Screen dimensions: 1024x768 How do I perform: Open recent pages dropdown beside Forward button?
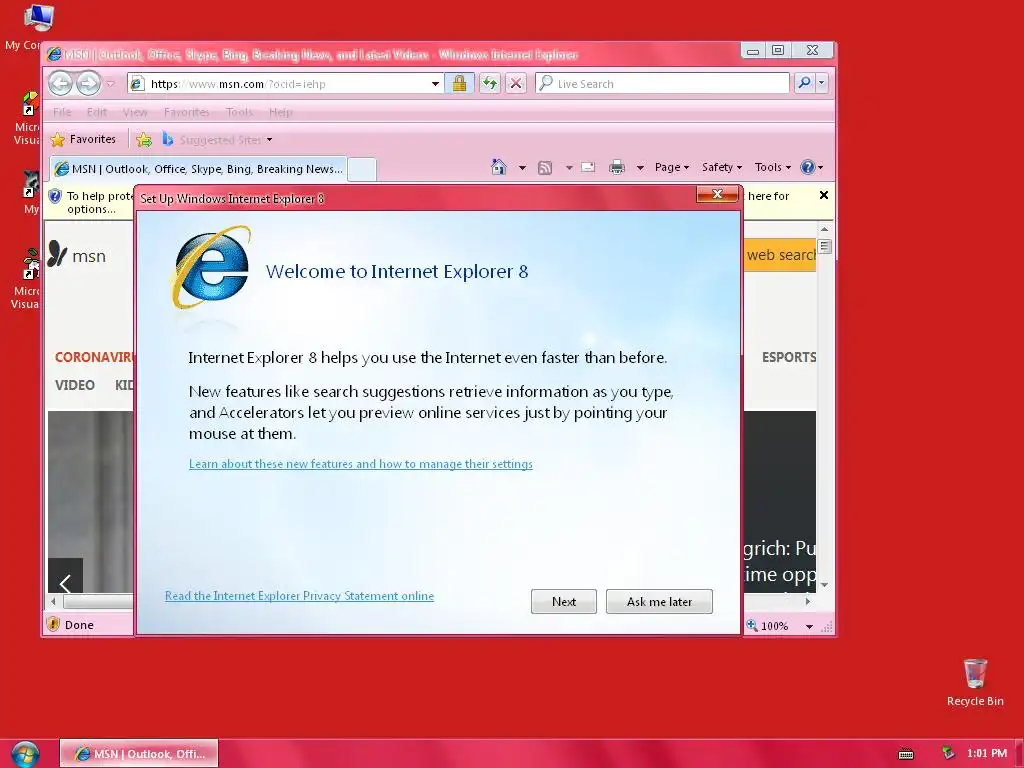pos(110,84)
